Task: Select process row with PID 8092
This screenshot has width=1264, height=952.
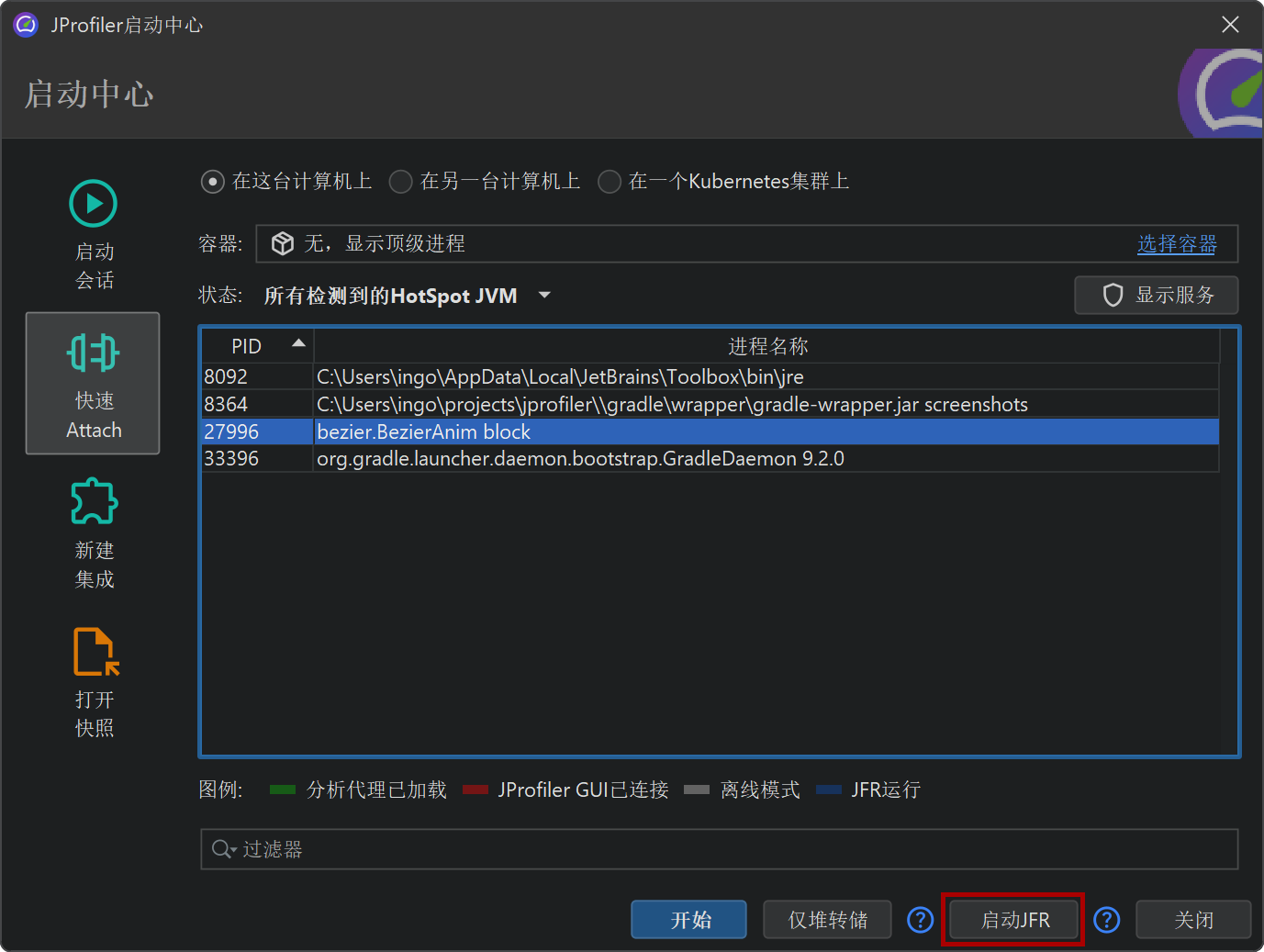Action: [x=710, y=376]
